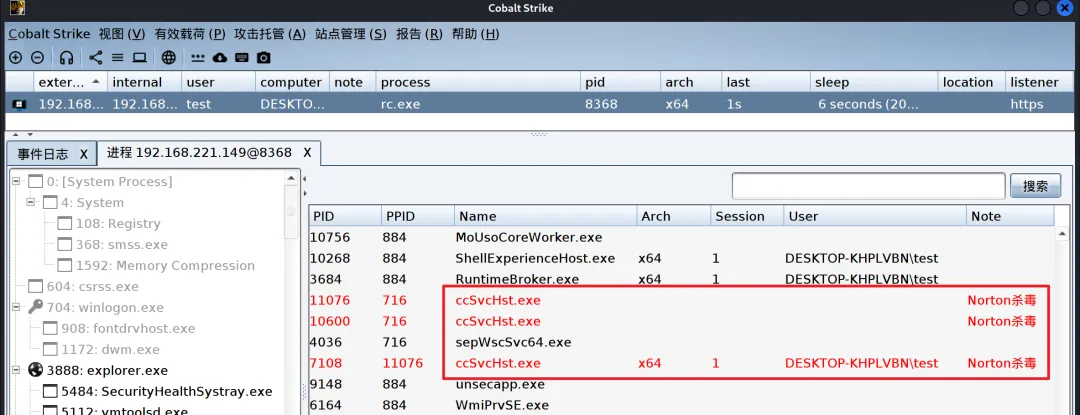Open the 站点管理 (S) menu
The width and height of the screenshot is (1080, 415).
[x=351, y=34]
